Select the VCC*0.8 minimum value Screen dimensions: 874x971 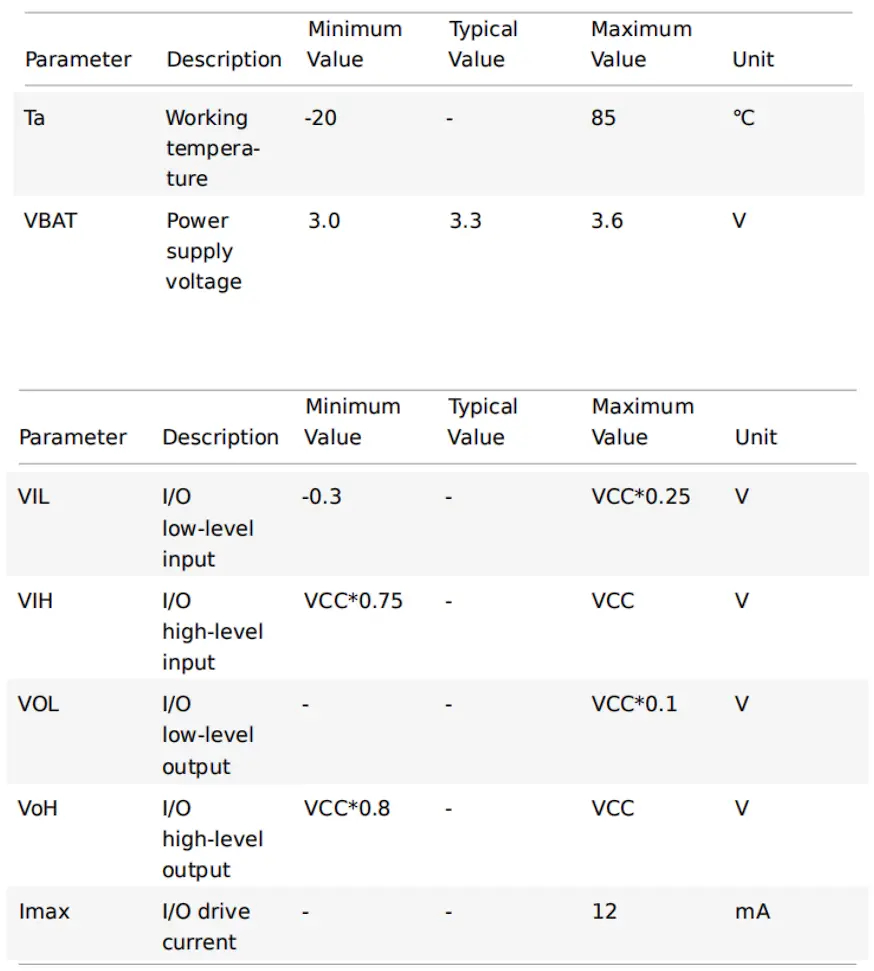347,808
